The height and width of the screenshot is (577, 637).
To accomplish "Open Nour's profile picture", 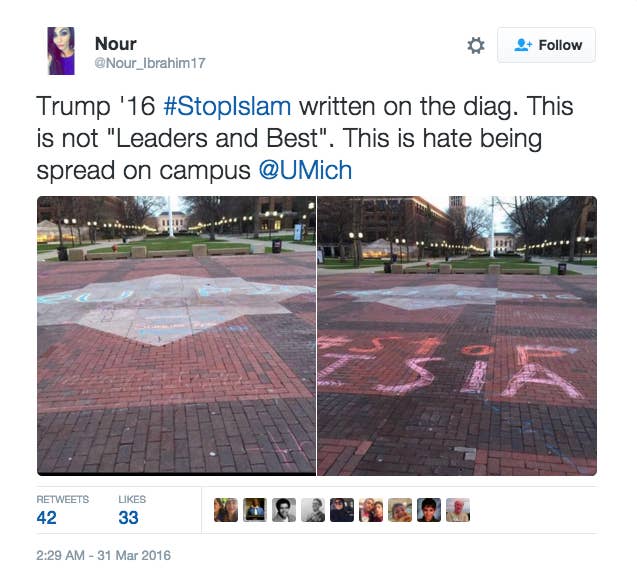I will point(61,51).
